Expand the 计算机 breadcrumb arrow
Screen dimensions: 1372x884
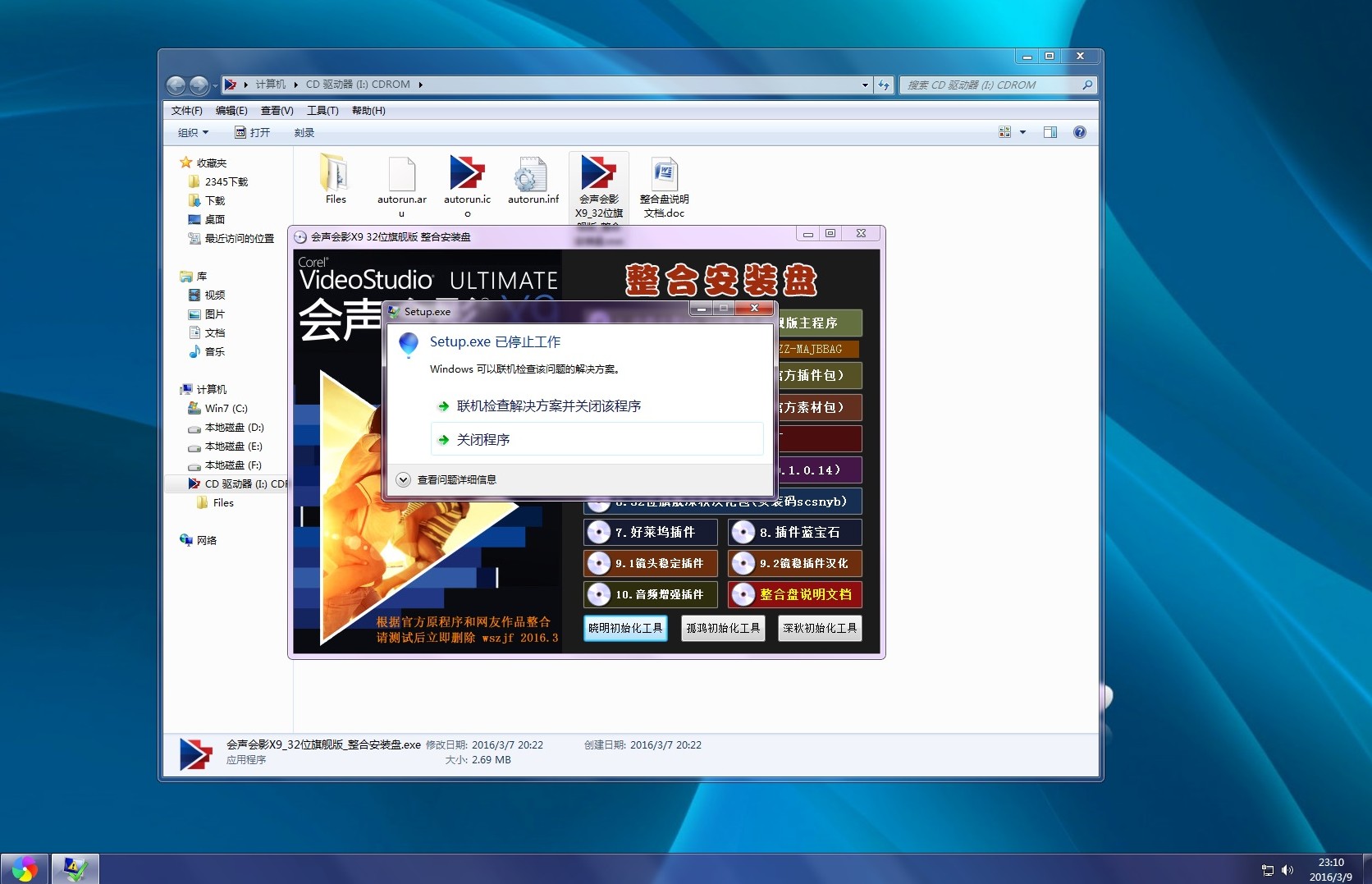[x=295, y=85]
